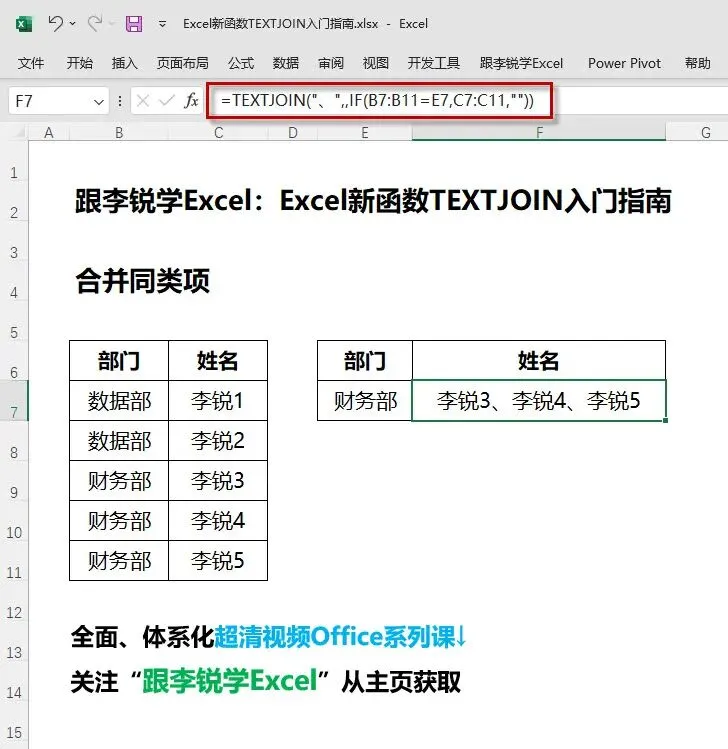Select column E header
728x749 pixels.
364,133
